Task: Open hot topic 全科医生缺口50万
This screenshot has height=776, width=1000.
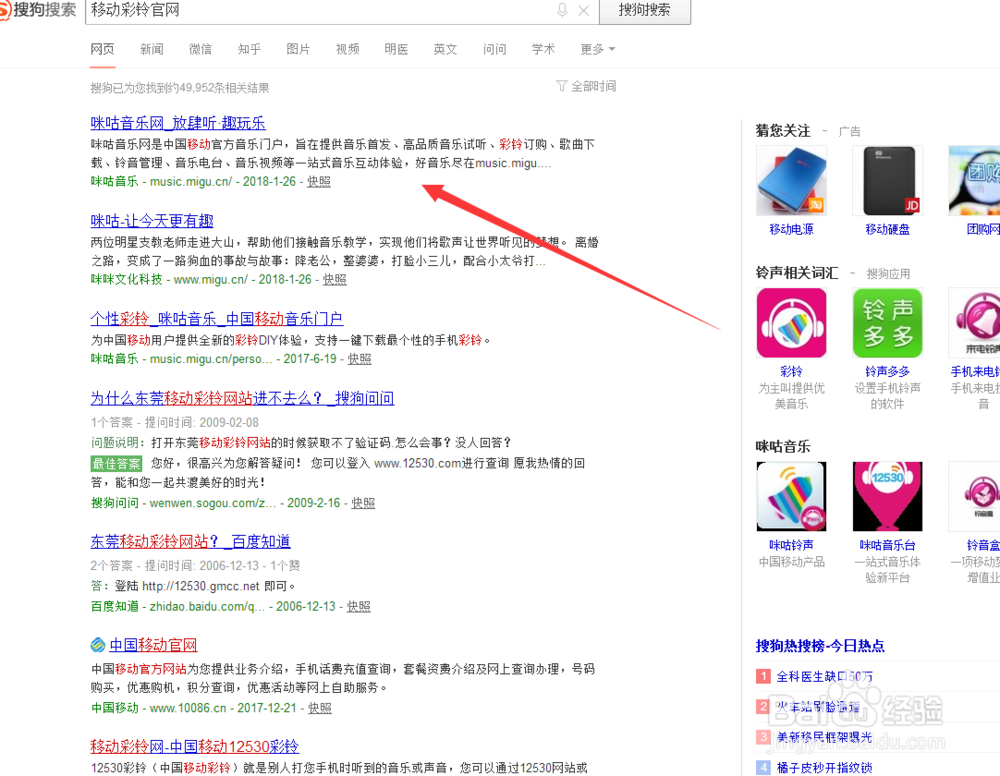Action: [825, 677]
